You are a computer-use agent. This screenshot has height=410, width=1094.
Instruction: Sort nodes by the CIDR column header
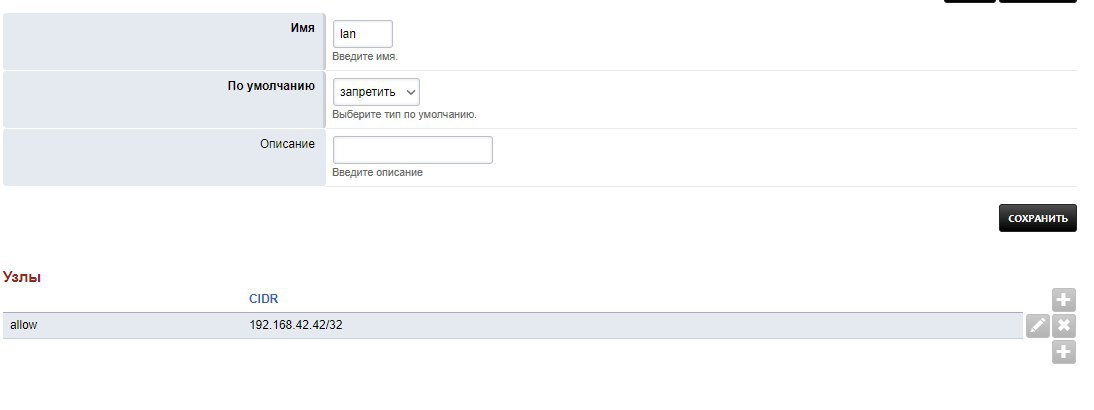(263, 298)
